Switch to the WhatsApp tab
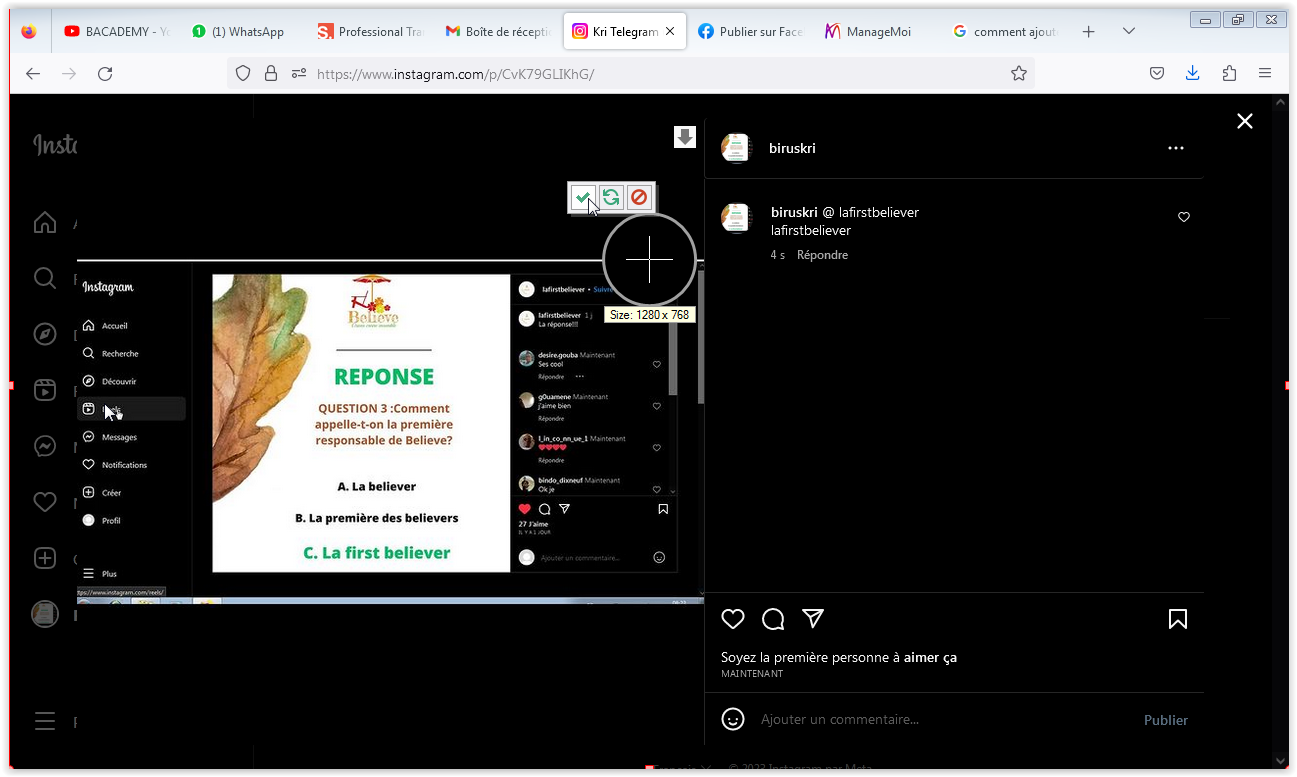 (x=245, y=32)
